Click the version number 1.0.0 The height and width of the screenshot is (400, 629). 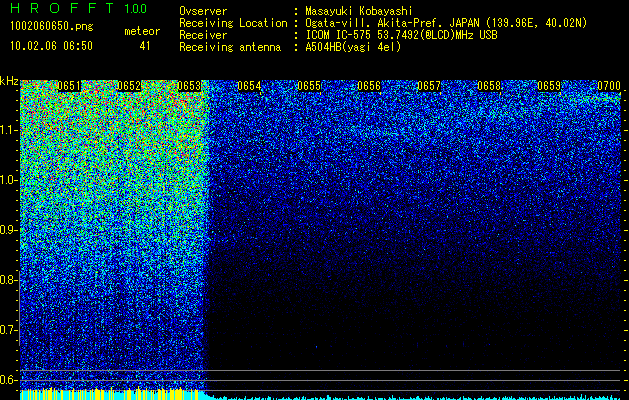135,8
